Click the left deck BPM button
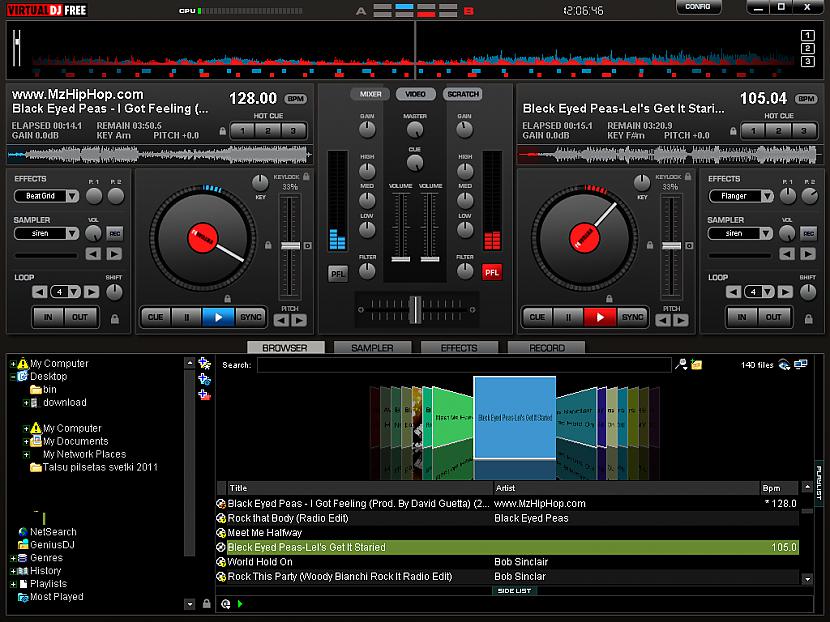The width and height of the screenshot is (830, 622). click(295, 99)
